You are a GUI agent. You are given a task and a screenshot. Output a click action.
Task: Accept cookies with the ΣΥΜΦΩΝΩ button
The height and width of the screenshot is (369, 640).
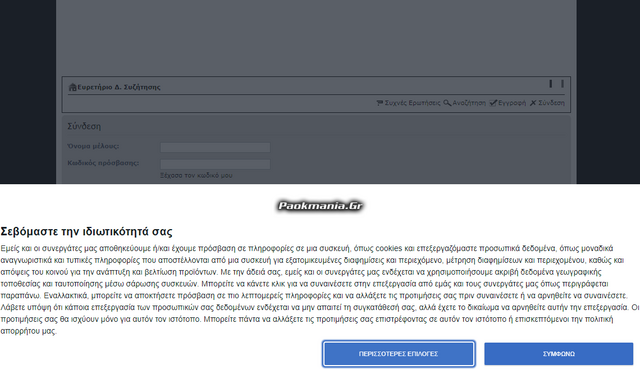pos(558,354)
